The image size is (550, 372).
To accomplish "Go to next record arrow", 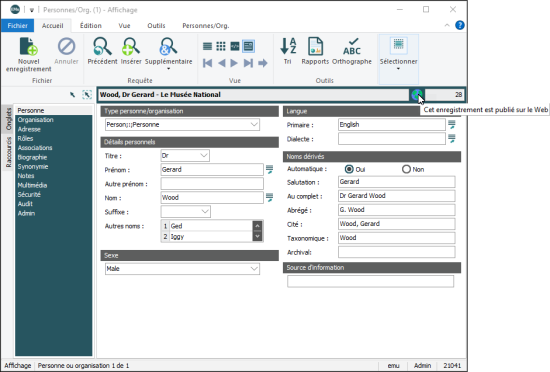I will click(234, 63).
